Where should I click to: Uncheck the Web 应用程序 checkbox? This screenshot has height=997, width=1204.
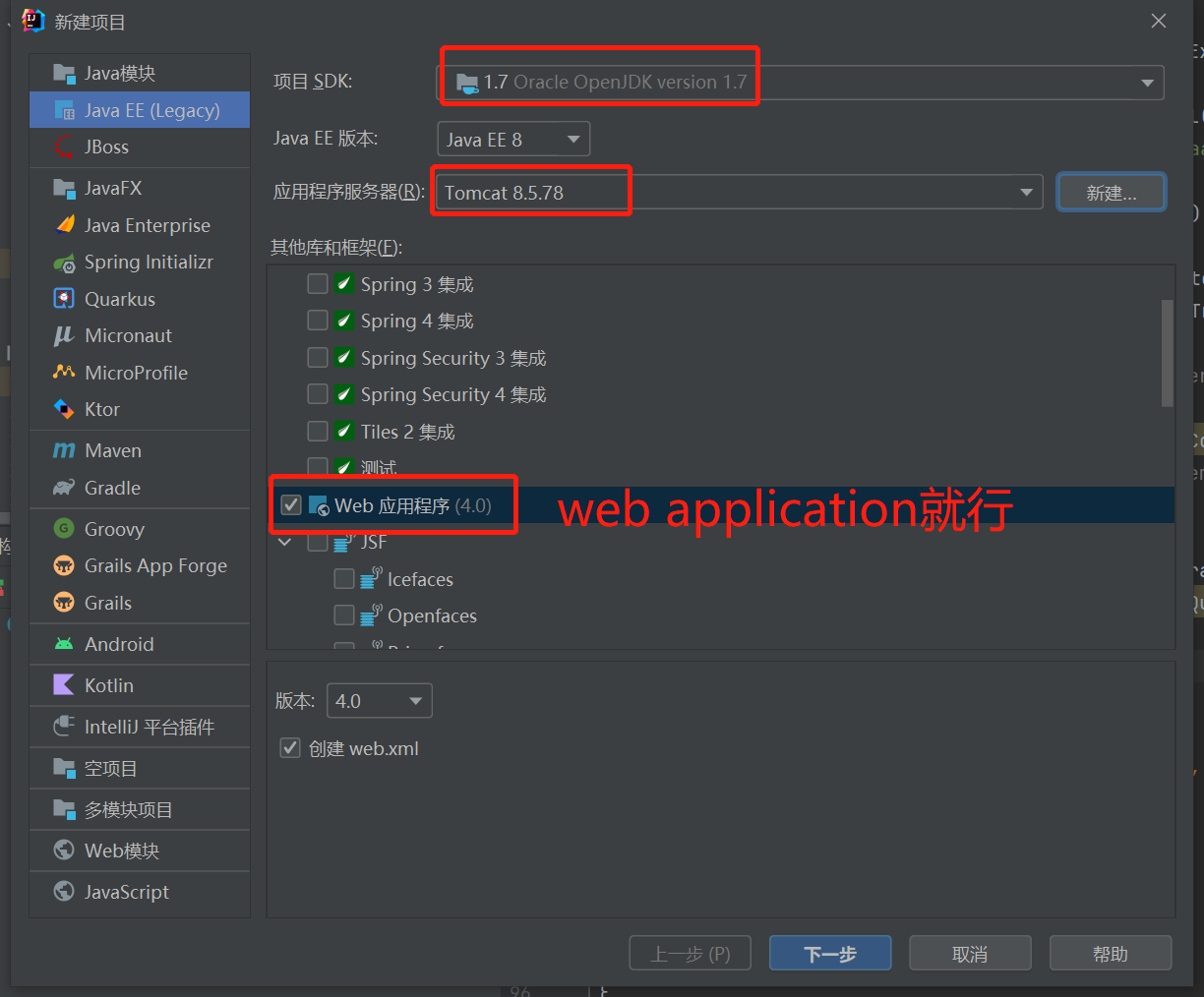point(291,505)
